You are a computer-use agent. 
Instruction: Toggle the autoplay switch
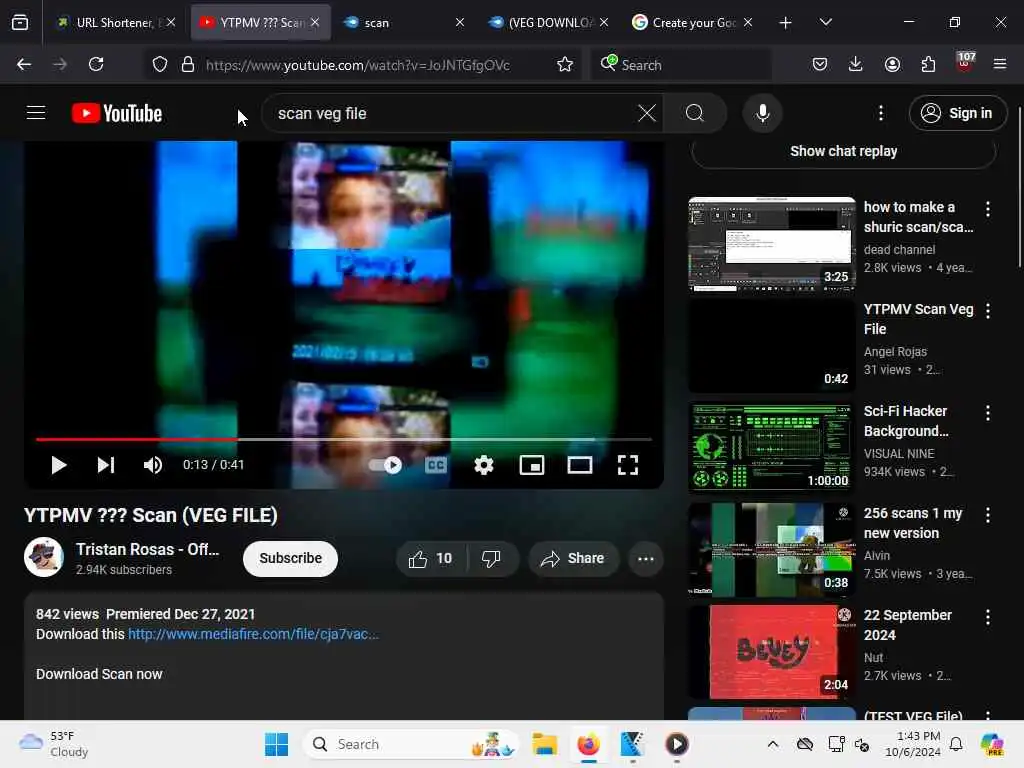click(x=385, y=465)
